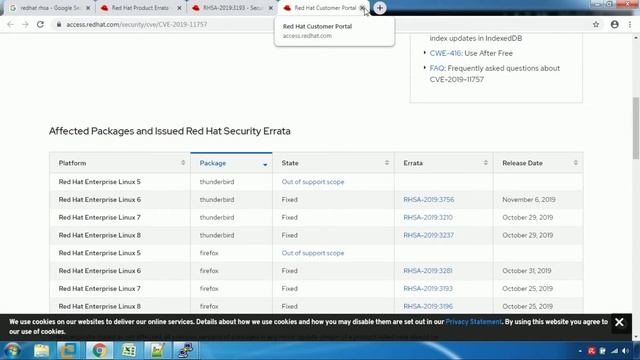Screen dimensions: 640x360
Task: Click the address bar URL
Action: 137,24
